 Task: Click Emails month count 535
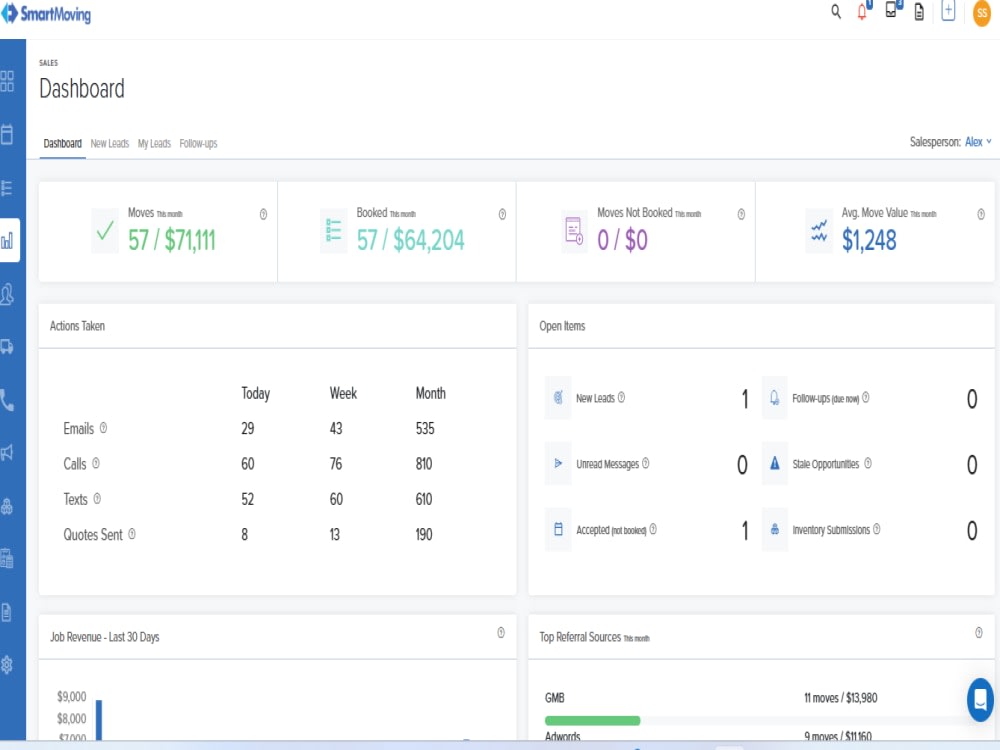[425, 429]
